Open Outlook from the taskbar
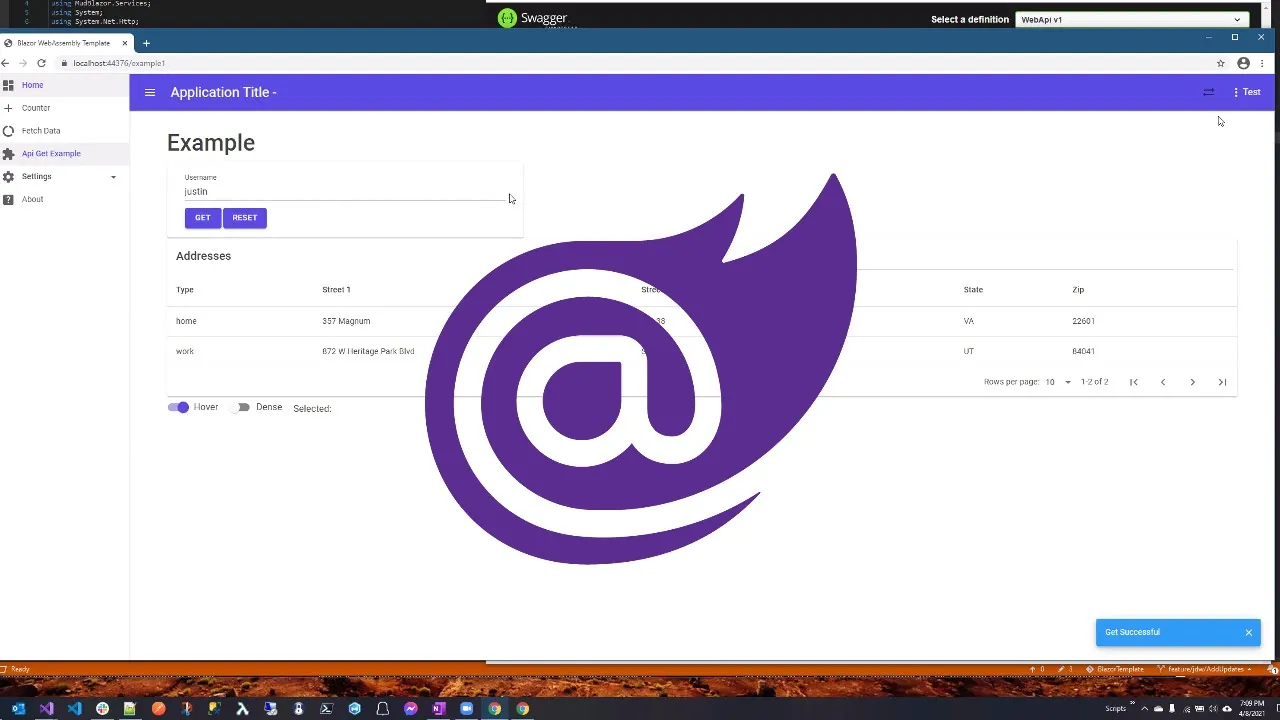Screen dimensions: 1280x720 pyautogui.click(x=18, y=709)
